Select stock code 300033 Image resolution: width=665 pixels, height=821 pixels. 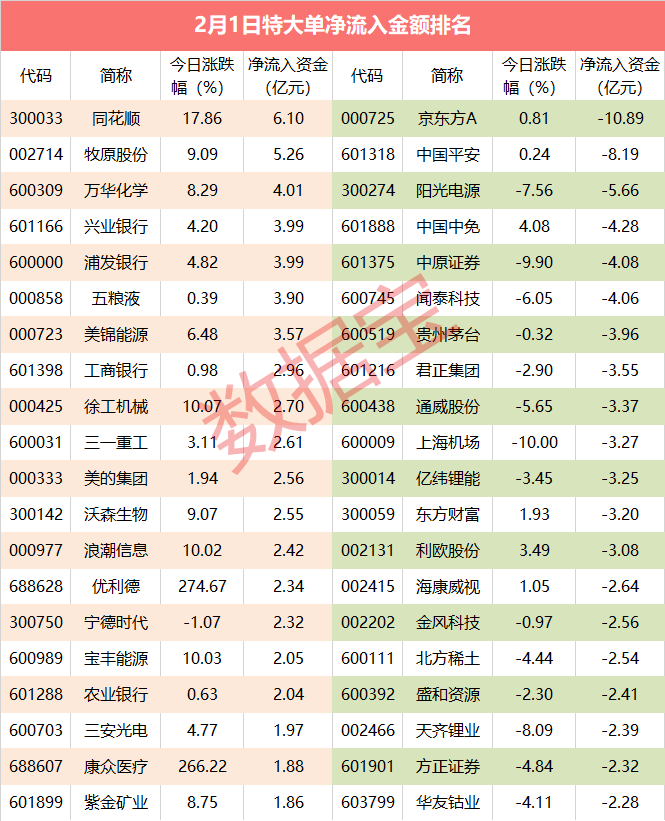[36, 118]
